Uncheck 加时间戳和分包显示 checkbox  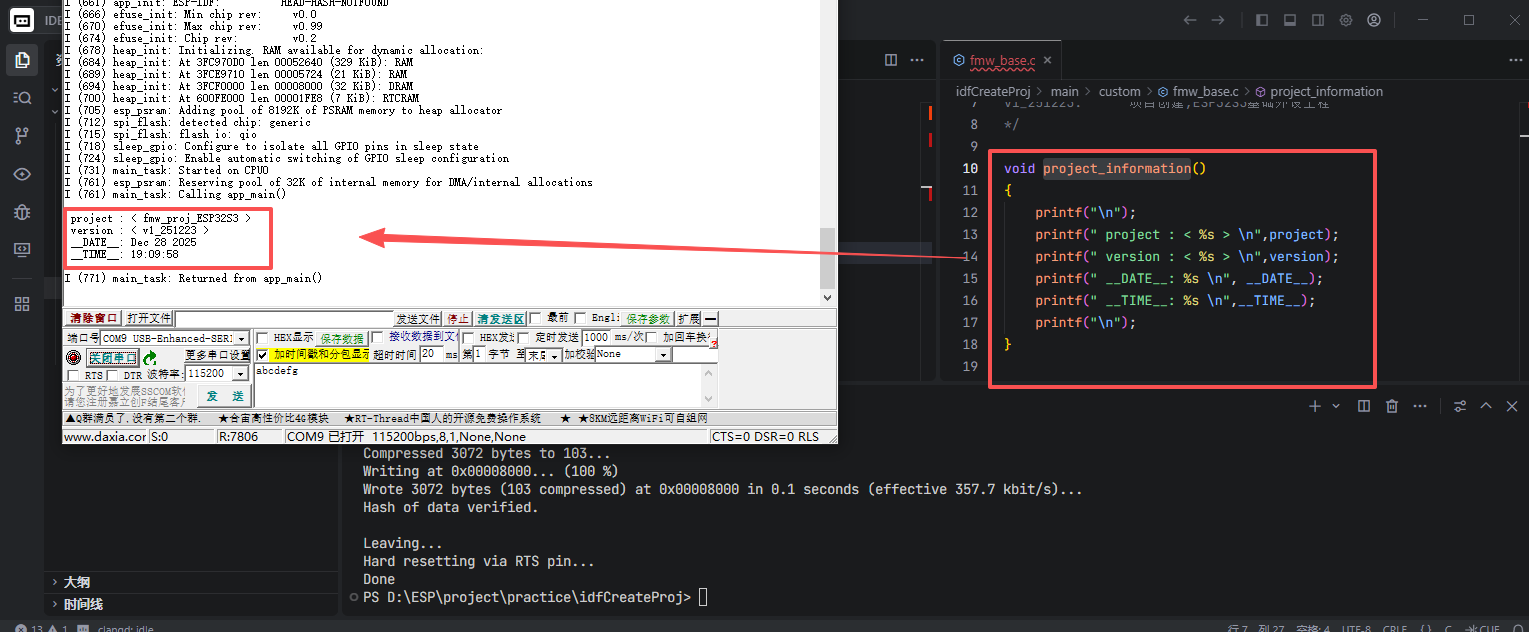pyautogui.click(x=262, y=355)
